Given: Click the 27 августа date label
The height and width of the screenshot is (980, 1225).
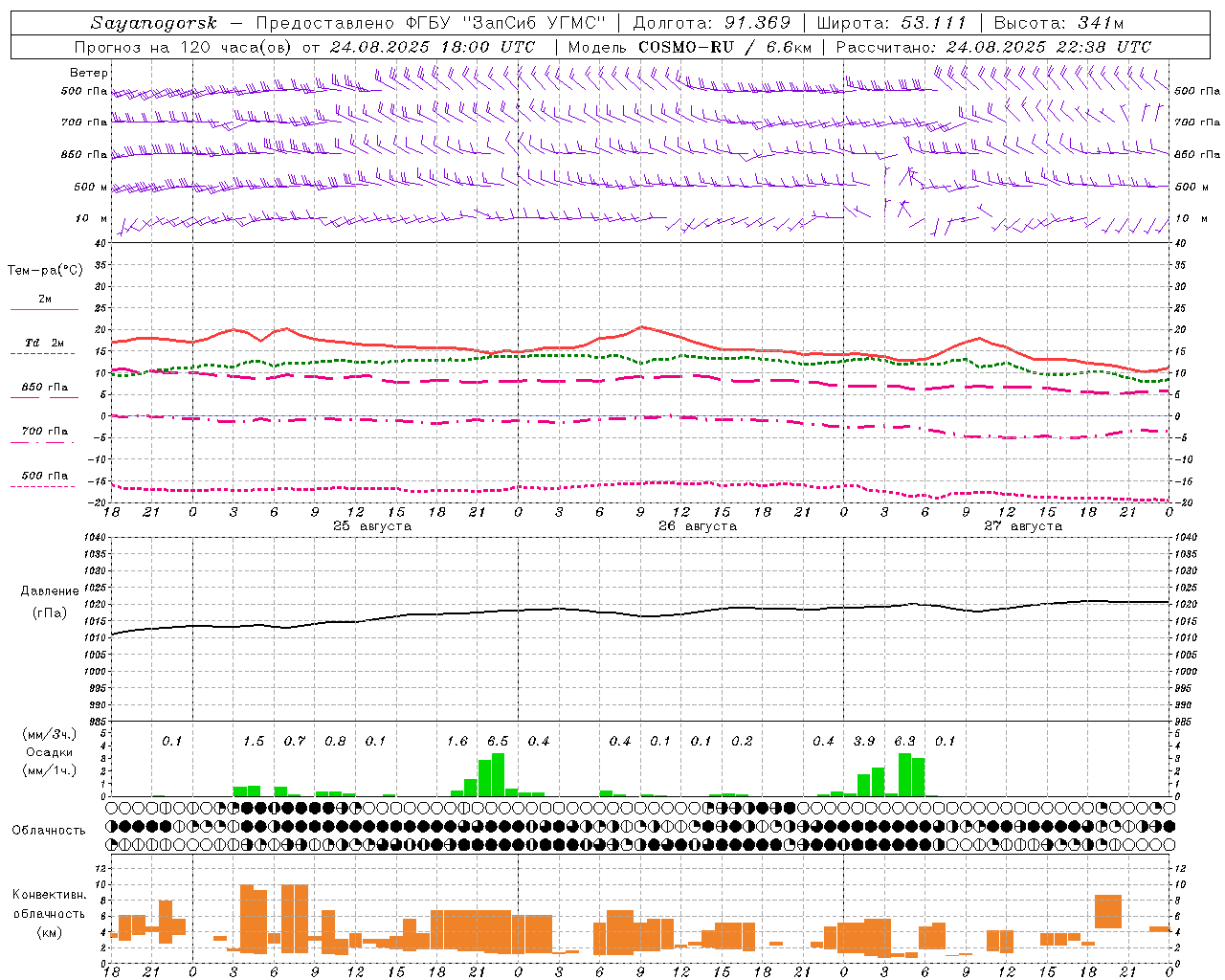Looking at the screenshot, I should click(x=1023, y=526).
